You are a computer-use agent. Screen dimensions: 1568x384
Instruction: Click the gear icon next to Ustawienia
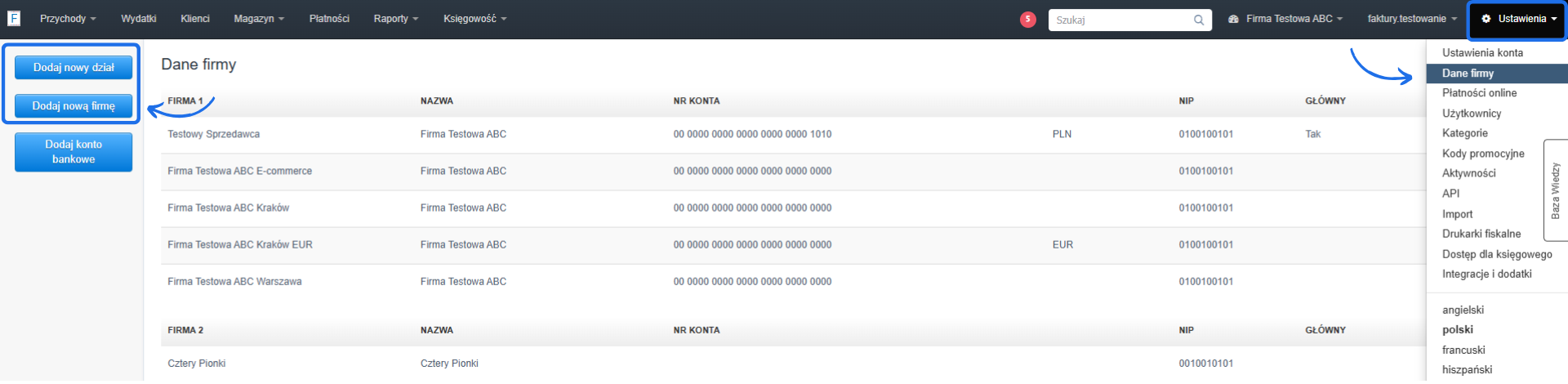pos(1486,19)
